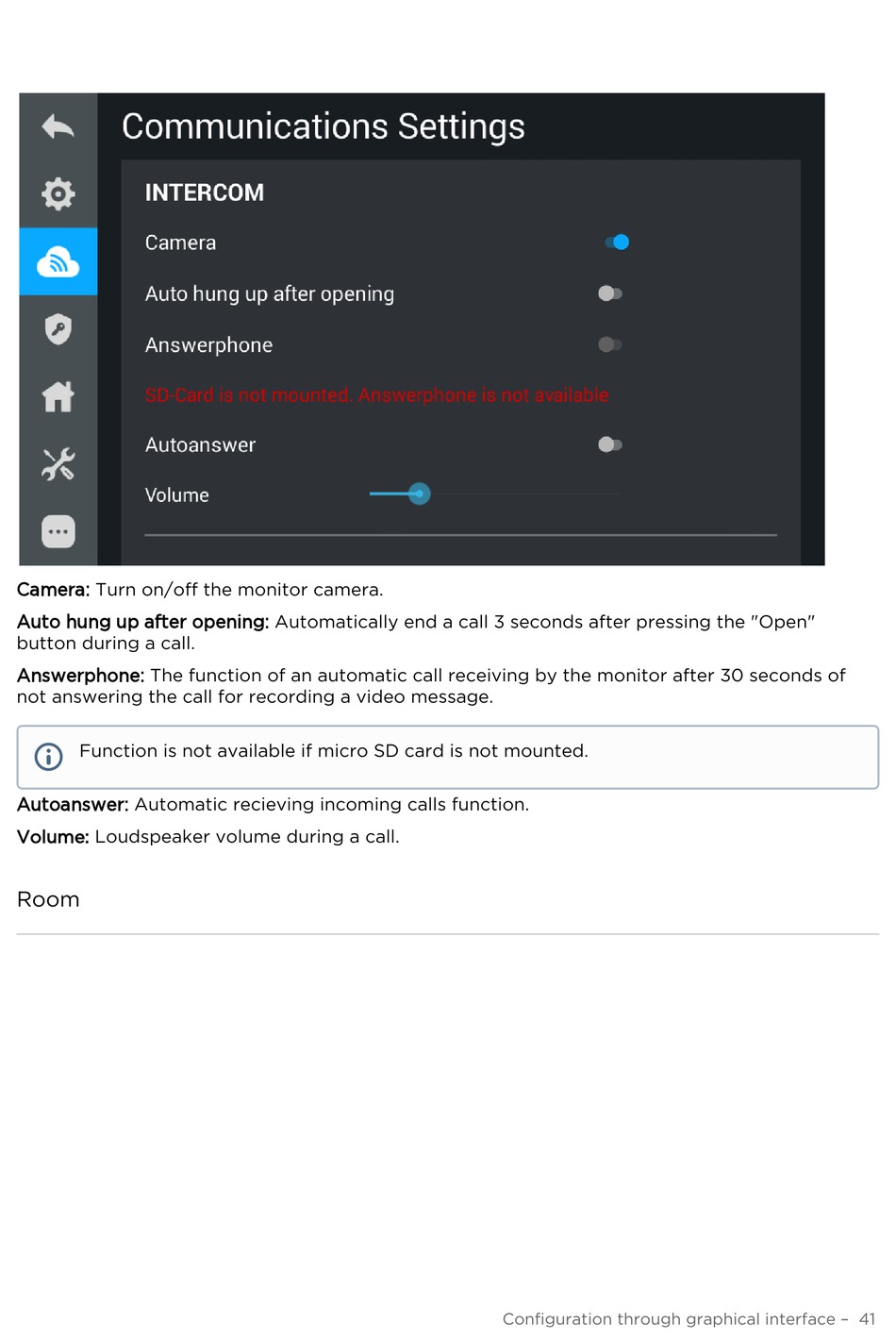This screenshot has height=1339, width=896.
Task: Click the Volume slider handle
Action: point(420,494)
